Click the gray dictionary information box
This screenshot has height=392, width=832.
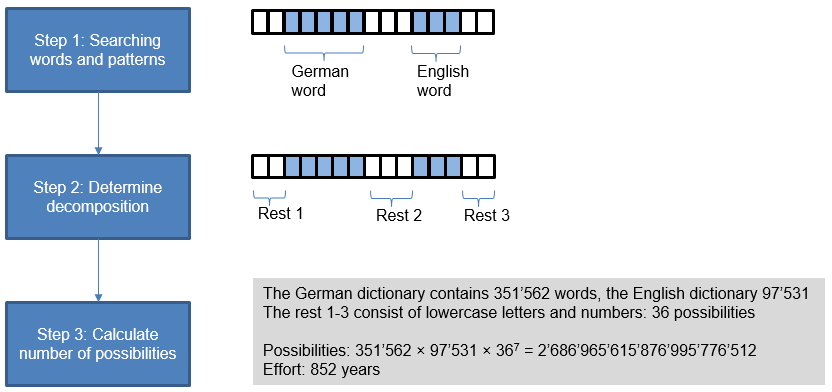[x=539, y=331]
